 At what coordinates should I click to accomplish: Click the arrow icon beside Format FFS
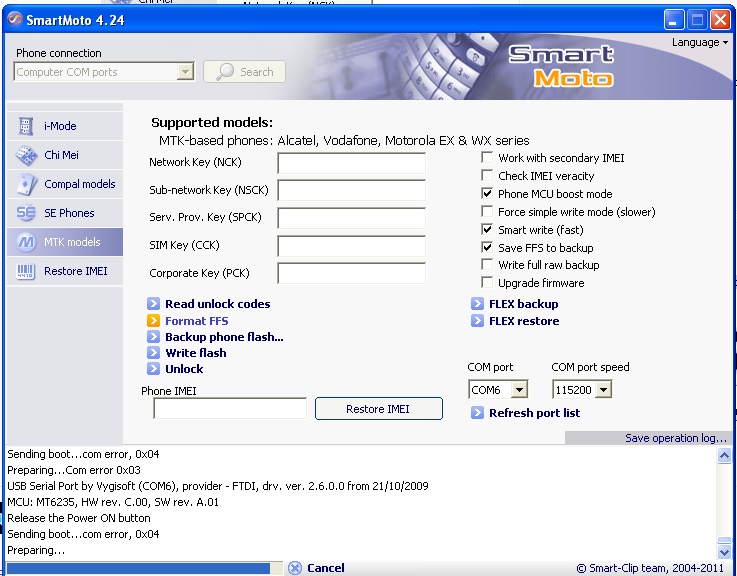[153, 321]
